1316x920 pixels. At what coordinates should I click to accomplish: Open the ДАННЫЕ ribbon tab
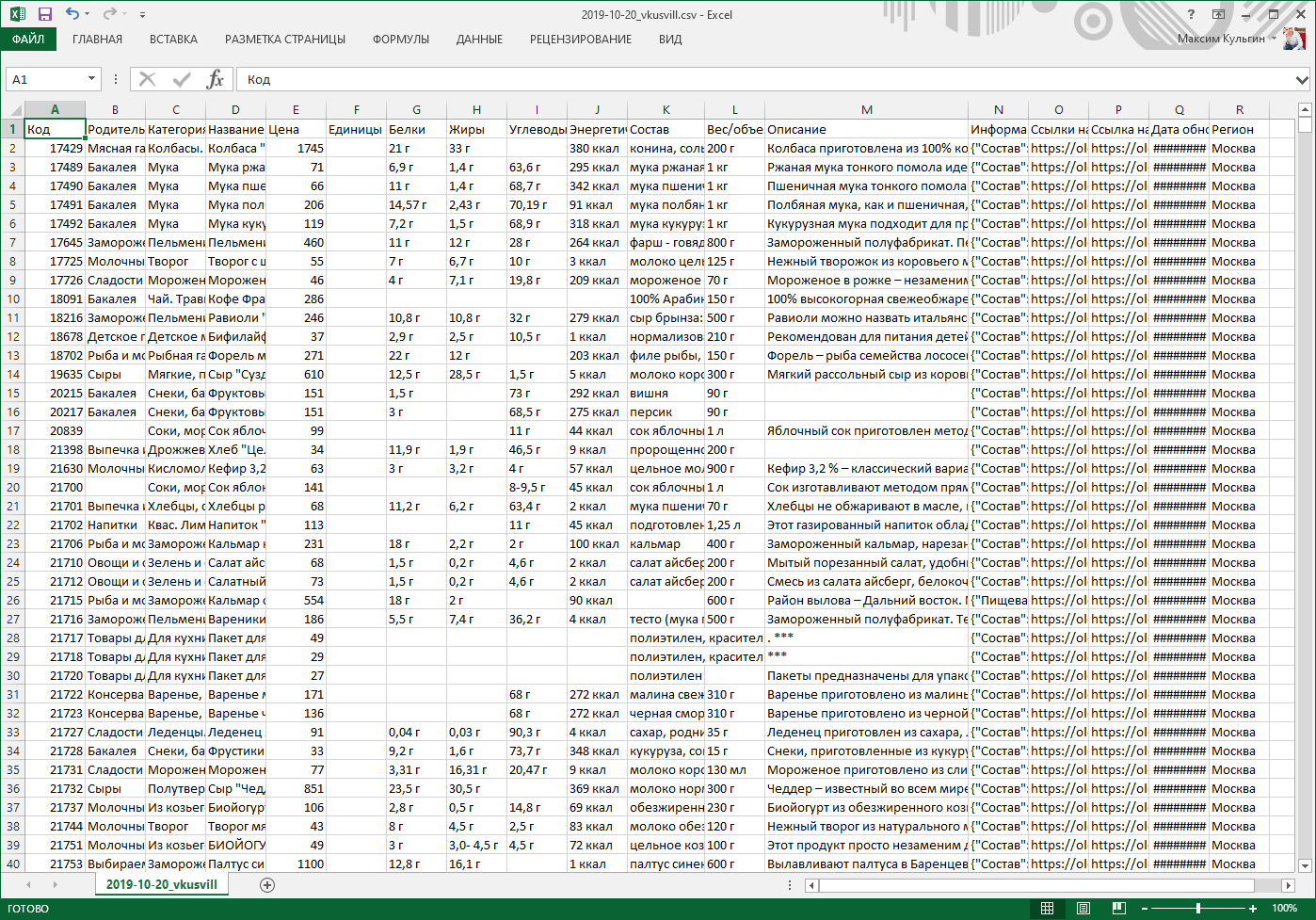coord(479,40)
